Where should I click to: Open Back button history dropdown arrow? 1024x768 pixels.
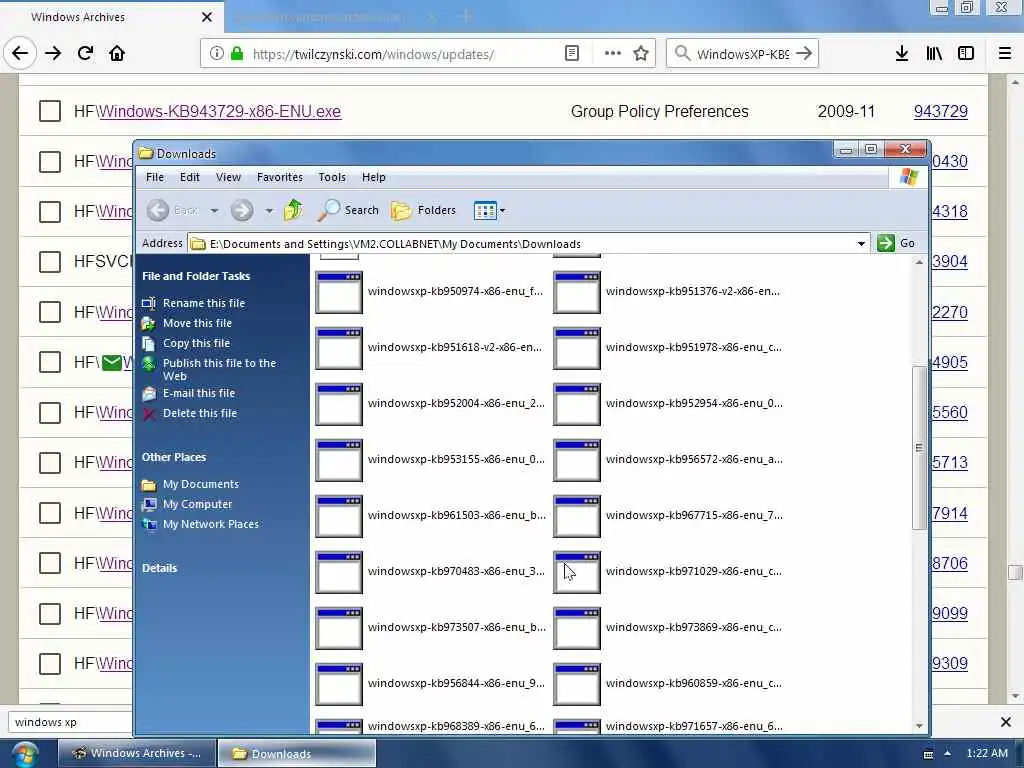(214, 210)
